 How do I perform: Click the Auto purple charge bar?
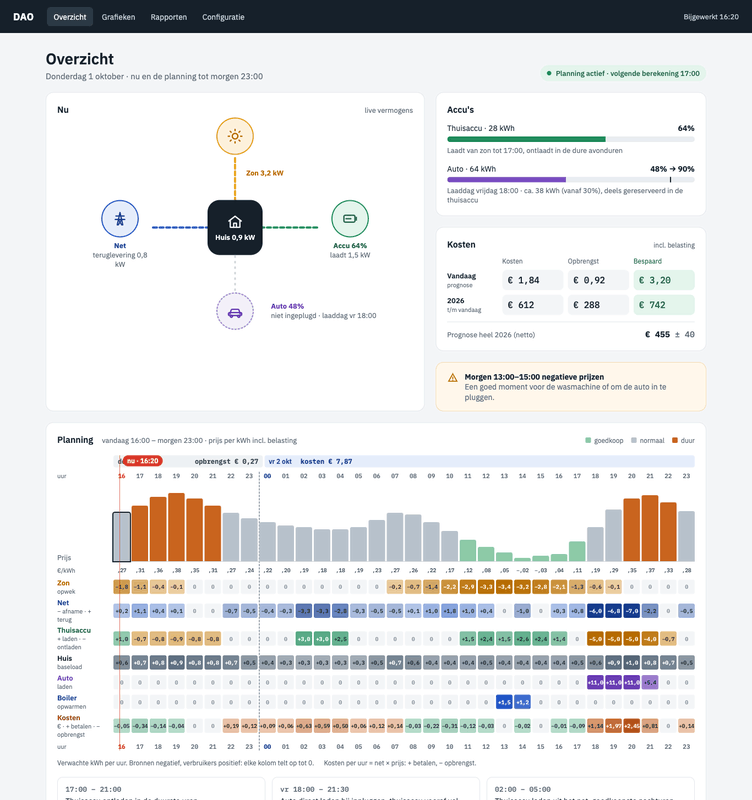(x=506, y=180)
